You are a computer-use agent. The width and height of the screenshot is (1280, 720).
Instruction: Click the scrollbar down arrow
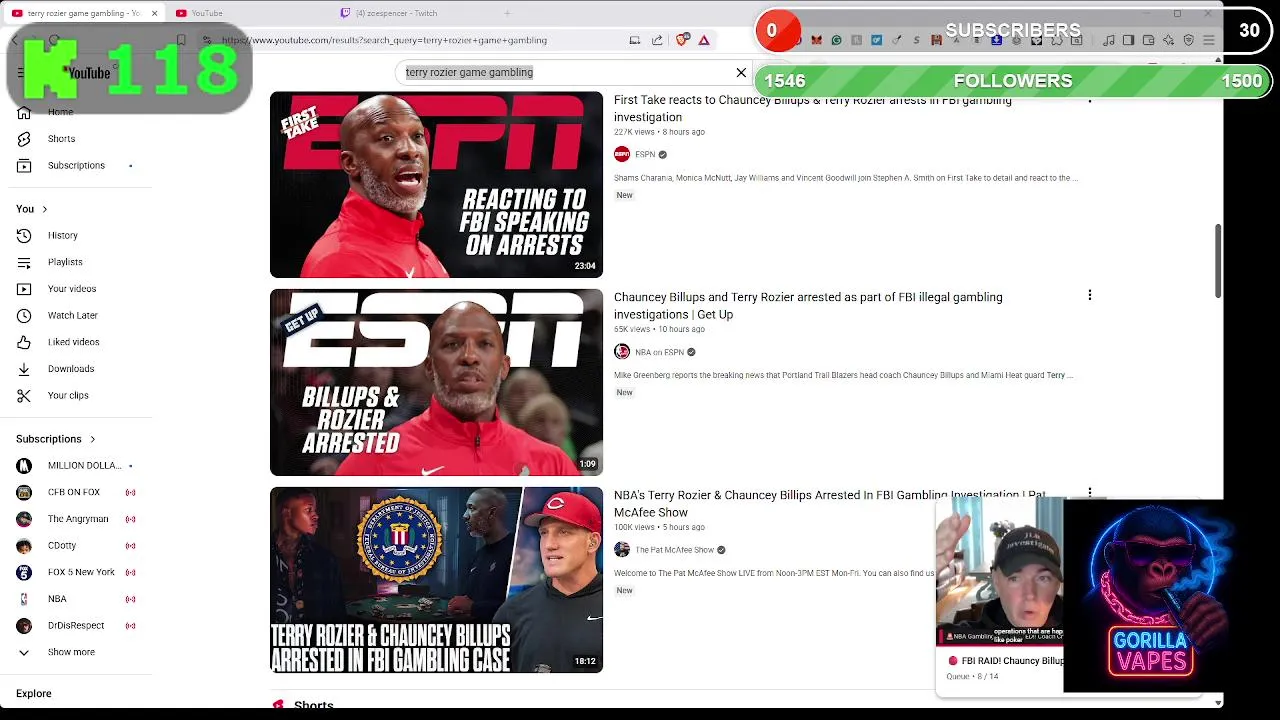point(1217,703)
